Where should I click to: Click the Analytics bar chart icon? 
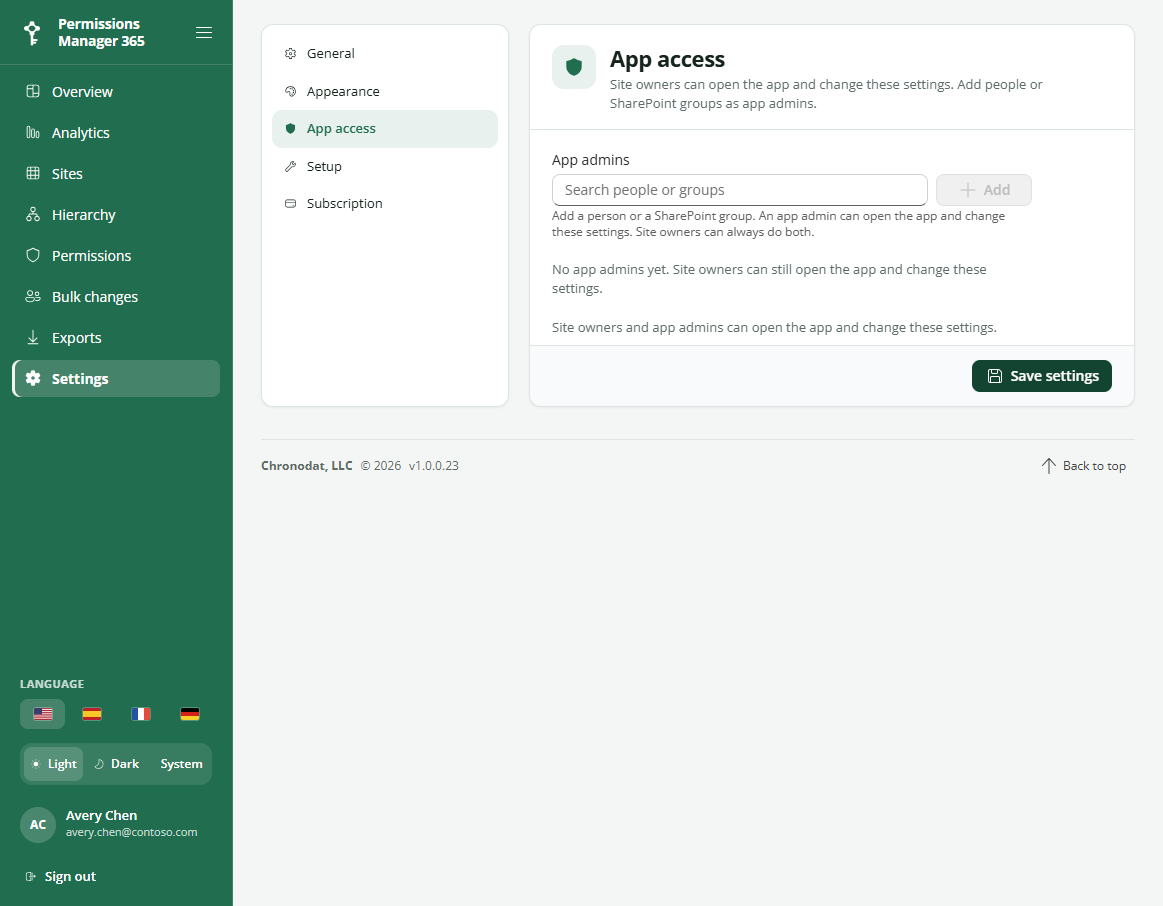(x=33, y=132)
